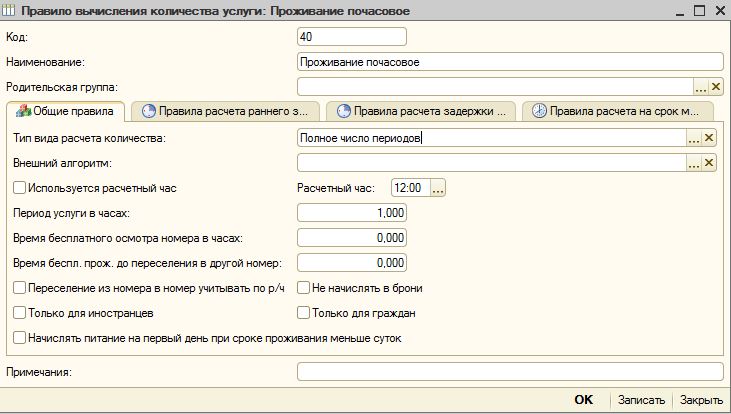Click the Закрыть button
731x414 pixels.
click(701, 400)
